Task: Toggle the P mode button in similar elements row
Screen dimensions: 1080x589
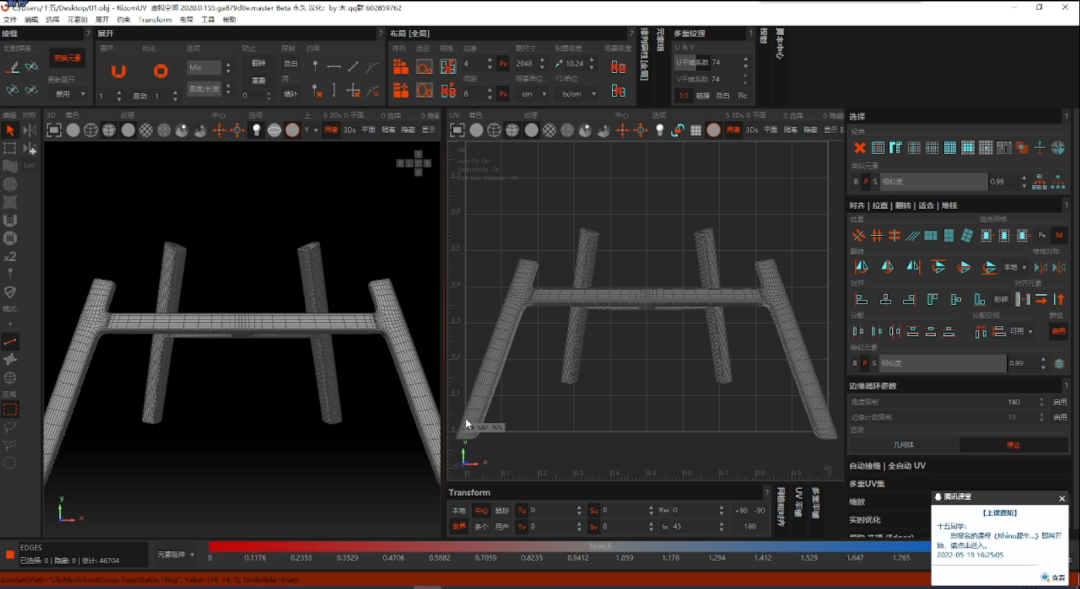Action: [865, 182]
